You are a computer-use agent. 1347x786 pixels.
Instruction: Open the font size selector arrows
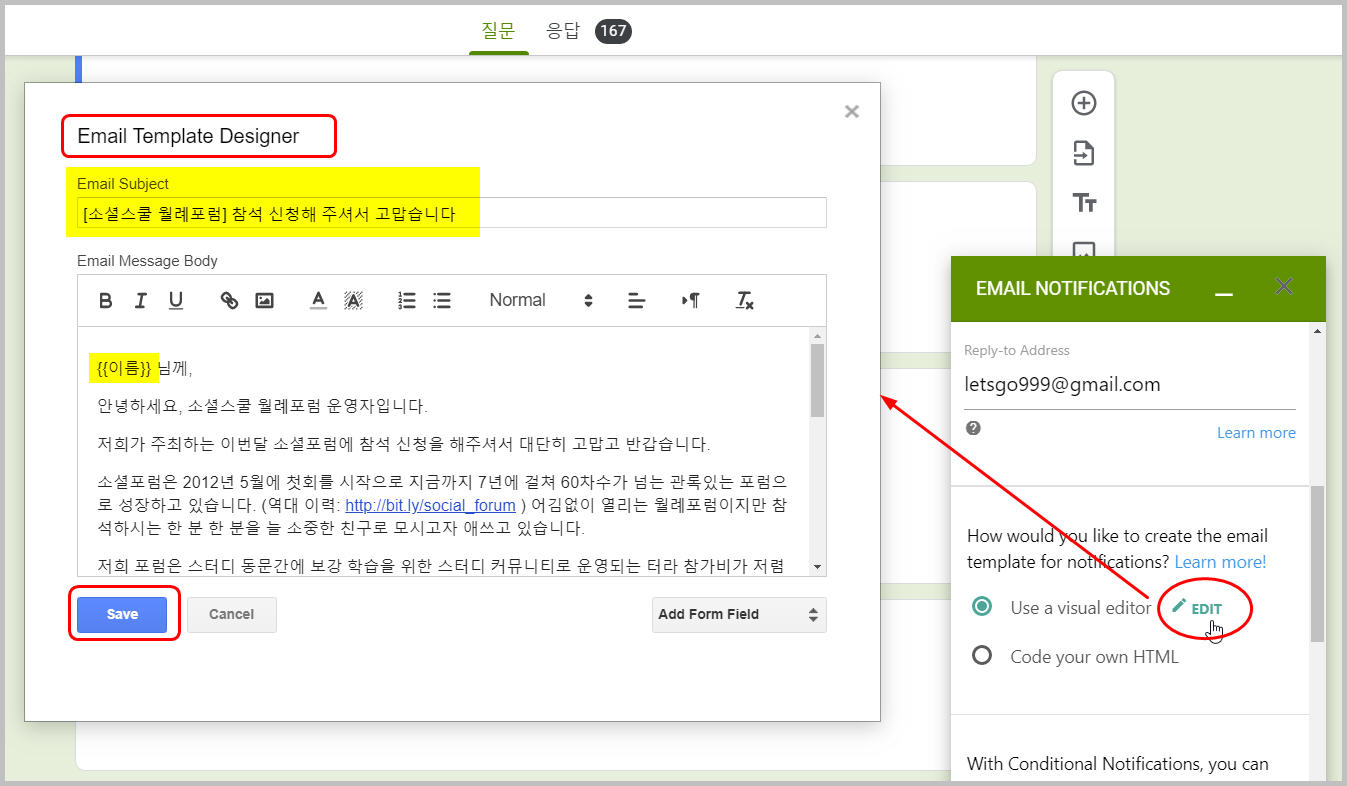tap(588, 300)
